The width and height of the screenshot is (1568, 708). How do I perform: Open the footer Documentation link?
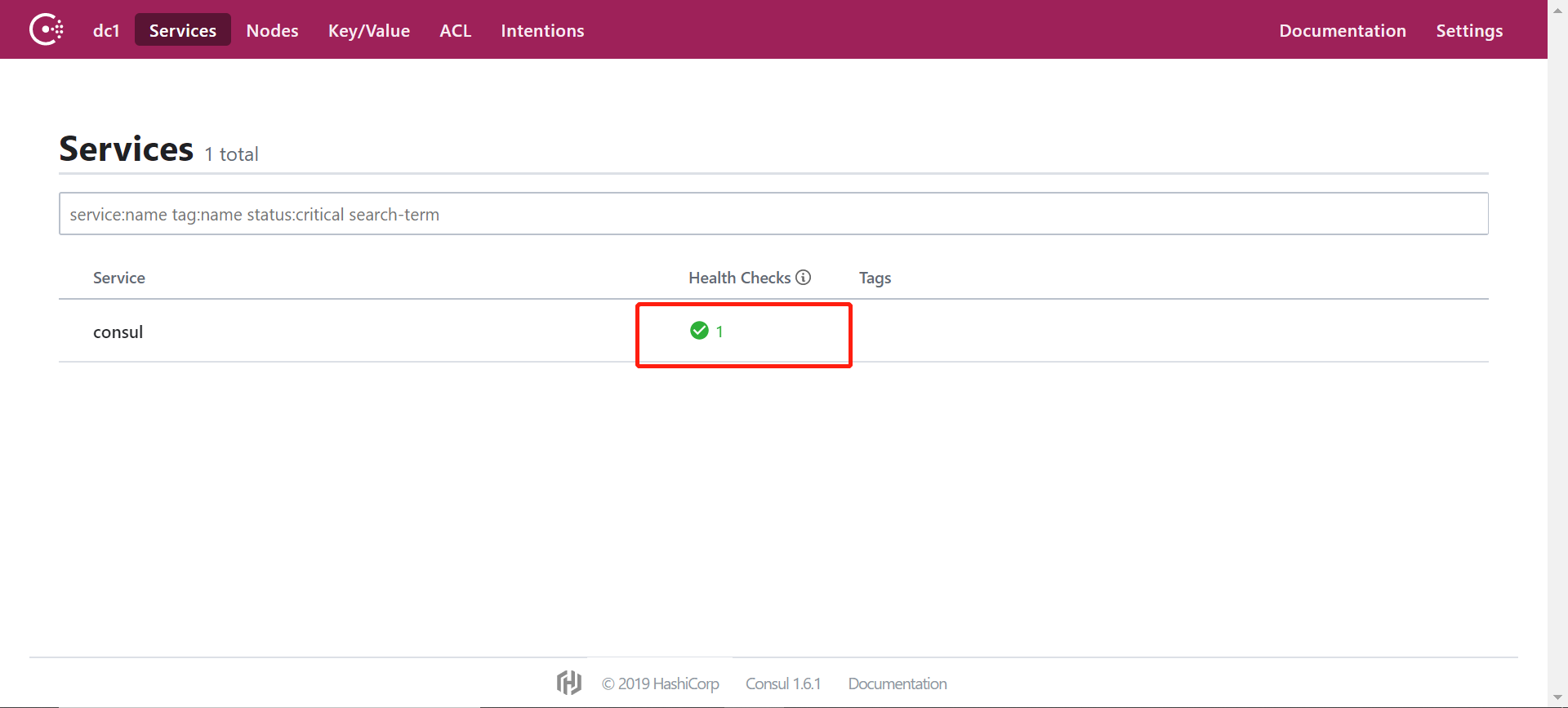click(898, 684)
